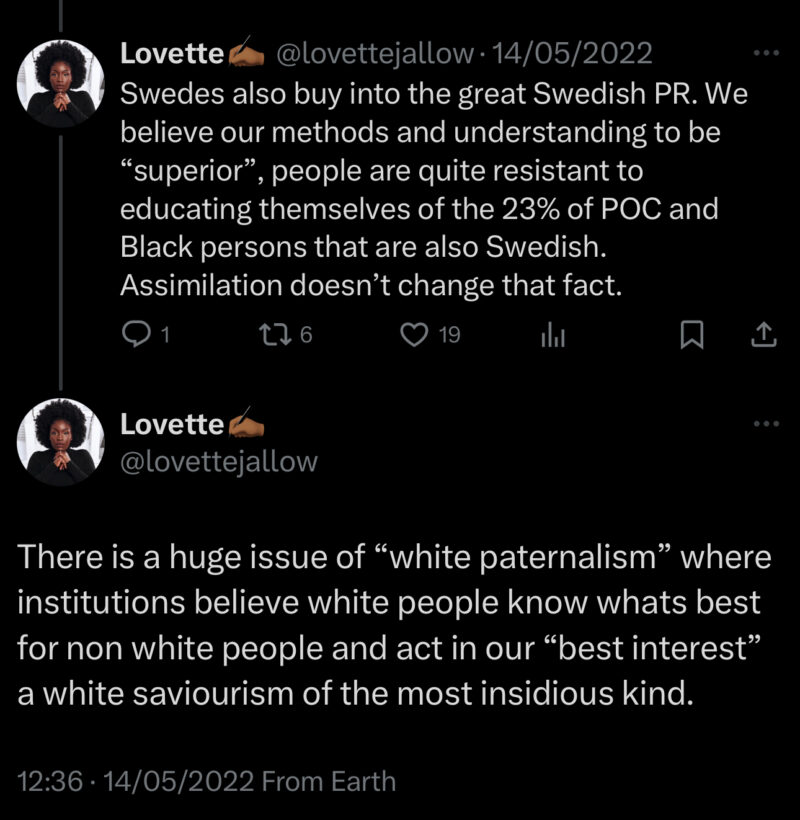Click the 14/05/2022 date in the first tweet header

pyautogui.click(x=567, y=54)
